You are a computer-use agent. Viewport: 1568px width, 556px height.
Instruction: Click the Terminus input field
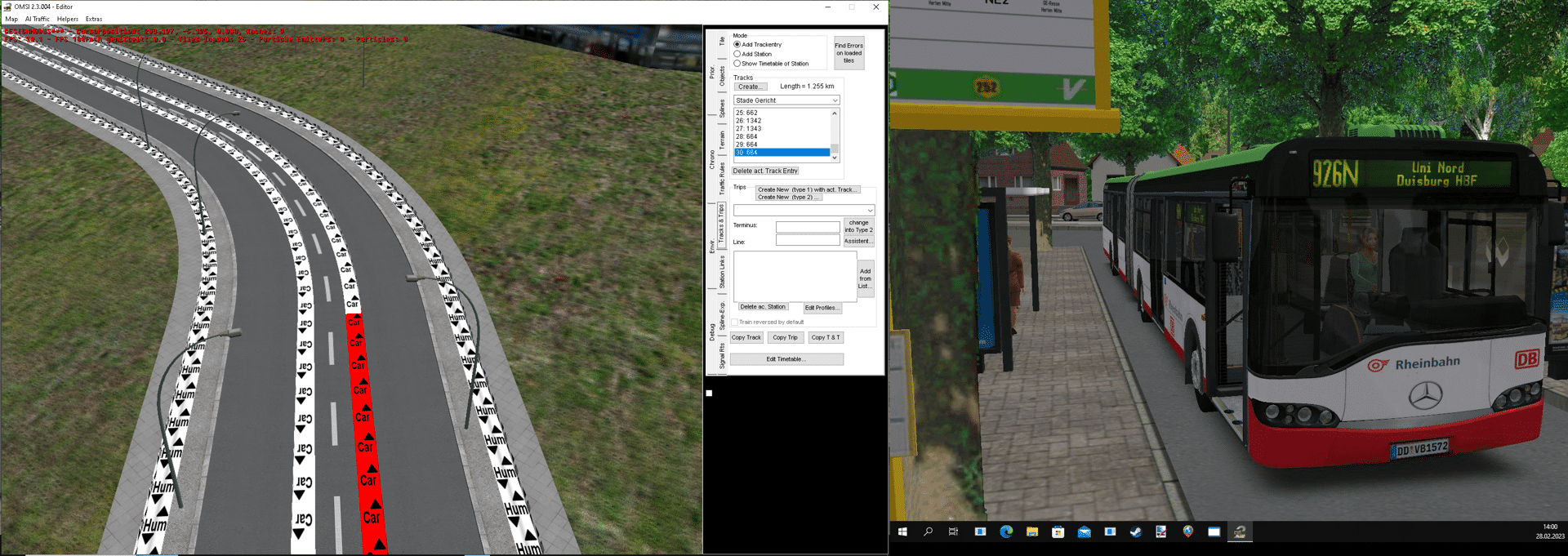pyautogui.click(x=807, y=226)
